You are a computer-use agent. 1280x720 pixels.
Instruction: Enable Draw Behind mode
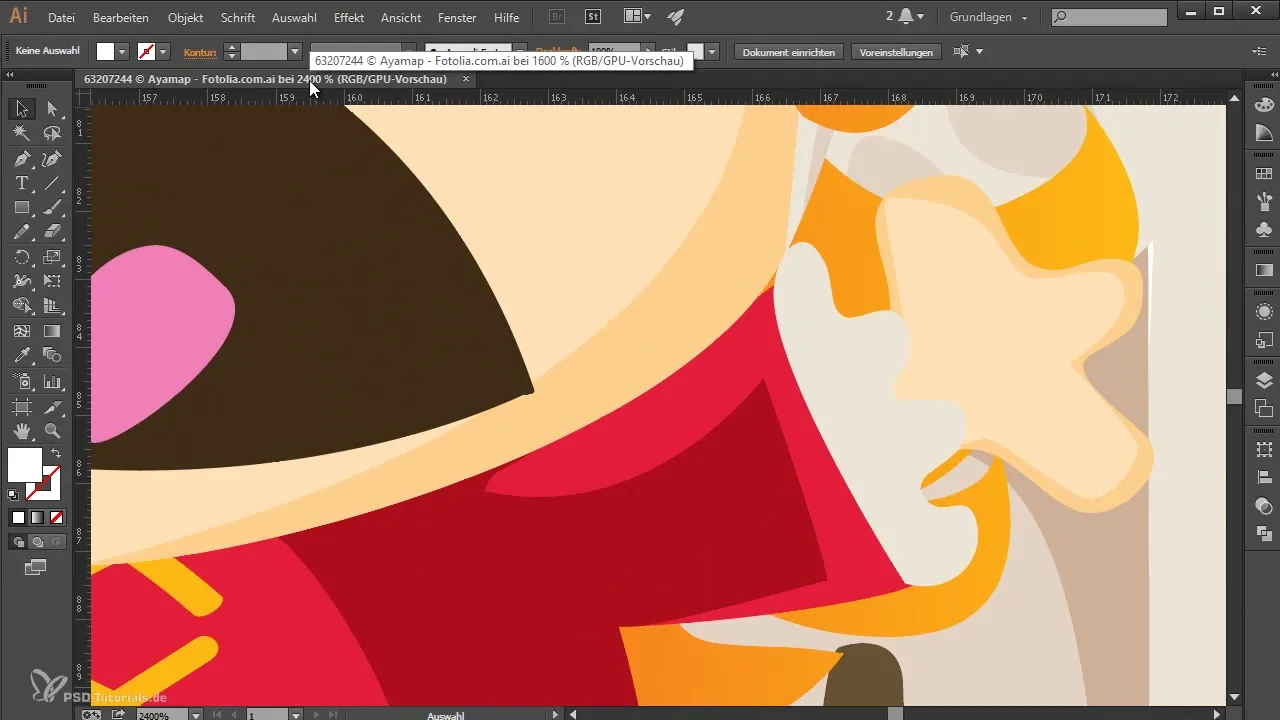point(37,542)
